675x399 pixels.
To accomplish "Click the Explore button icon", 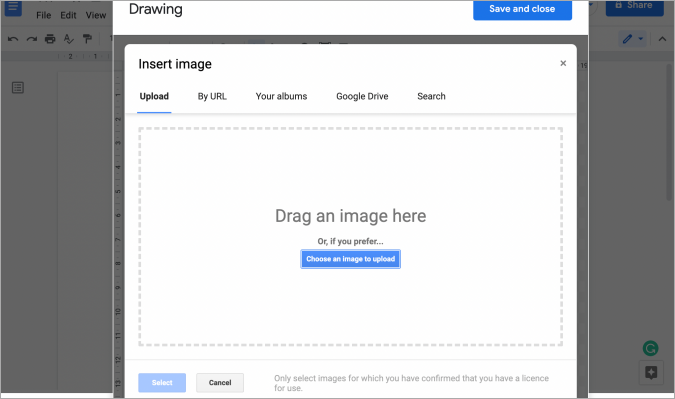I will pyautogui.click(x=651, y=372).
